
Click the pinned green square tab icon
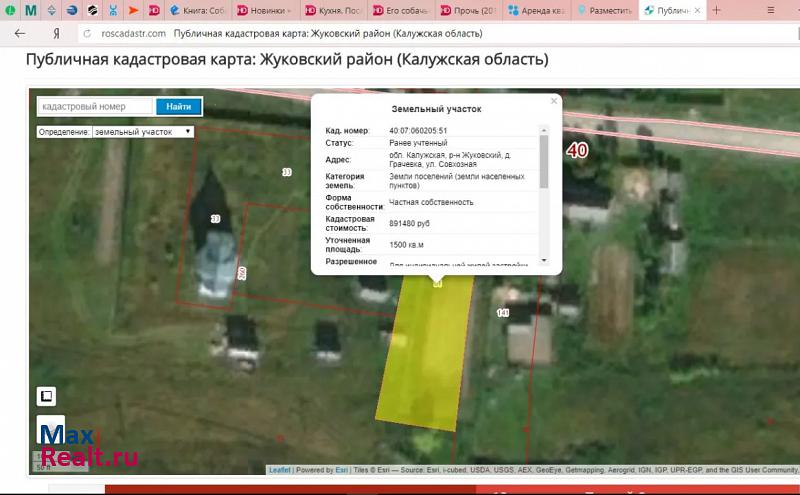coord(9,11)
